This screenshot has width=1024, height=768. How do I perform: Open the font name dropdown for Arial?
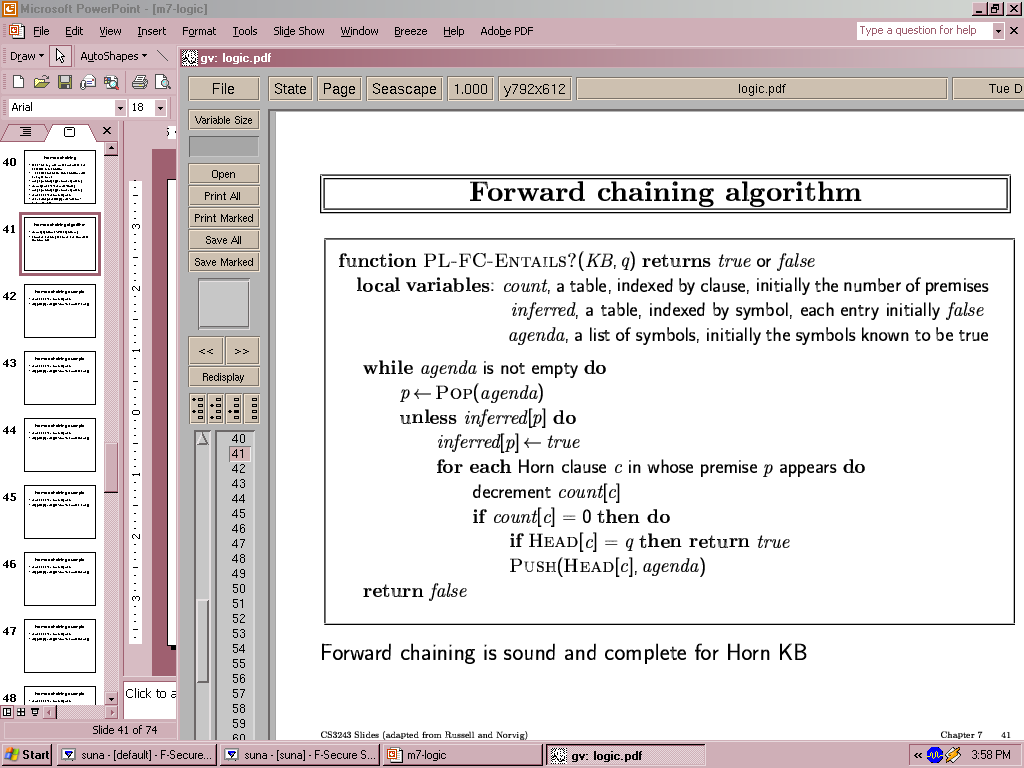point(120,107)
